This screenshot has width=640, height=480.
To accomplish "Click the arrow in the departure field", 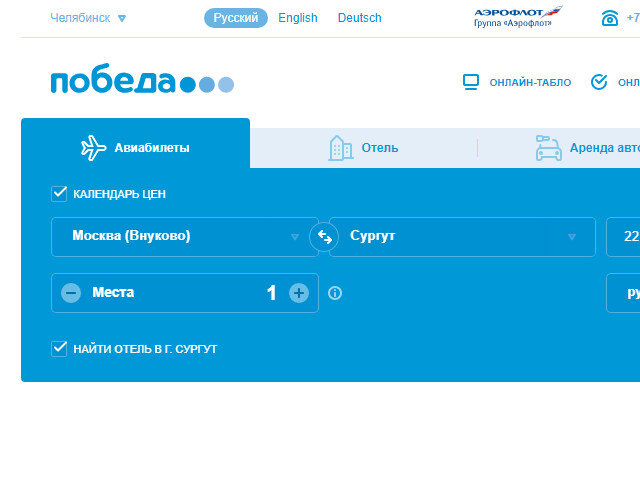I will pyautogui.click(x=295, y=237).
